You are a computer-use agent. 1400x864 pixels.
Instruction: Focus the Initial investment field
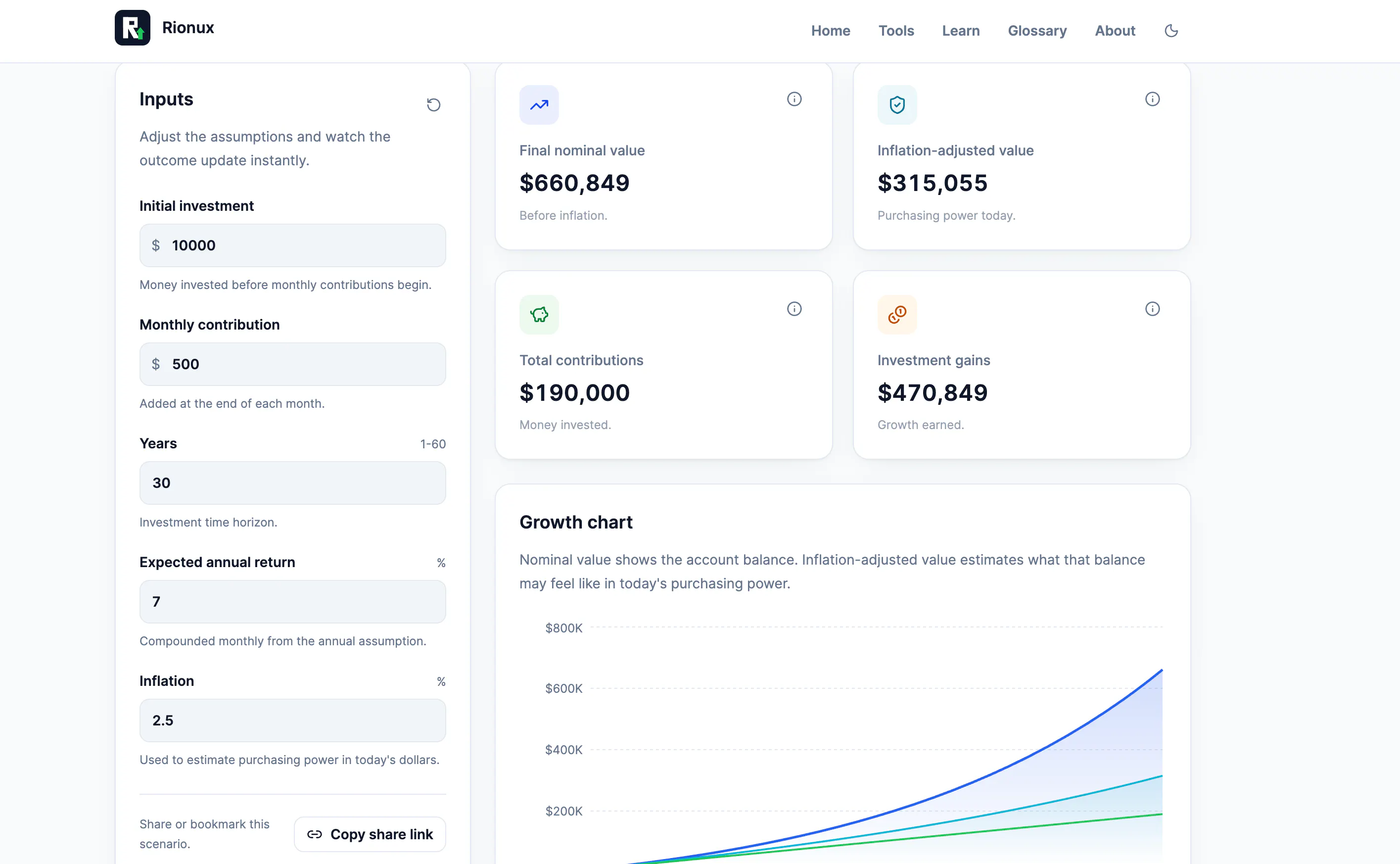[x=292, y=245]
